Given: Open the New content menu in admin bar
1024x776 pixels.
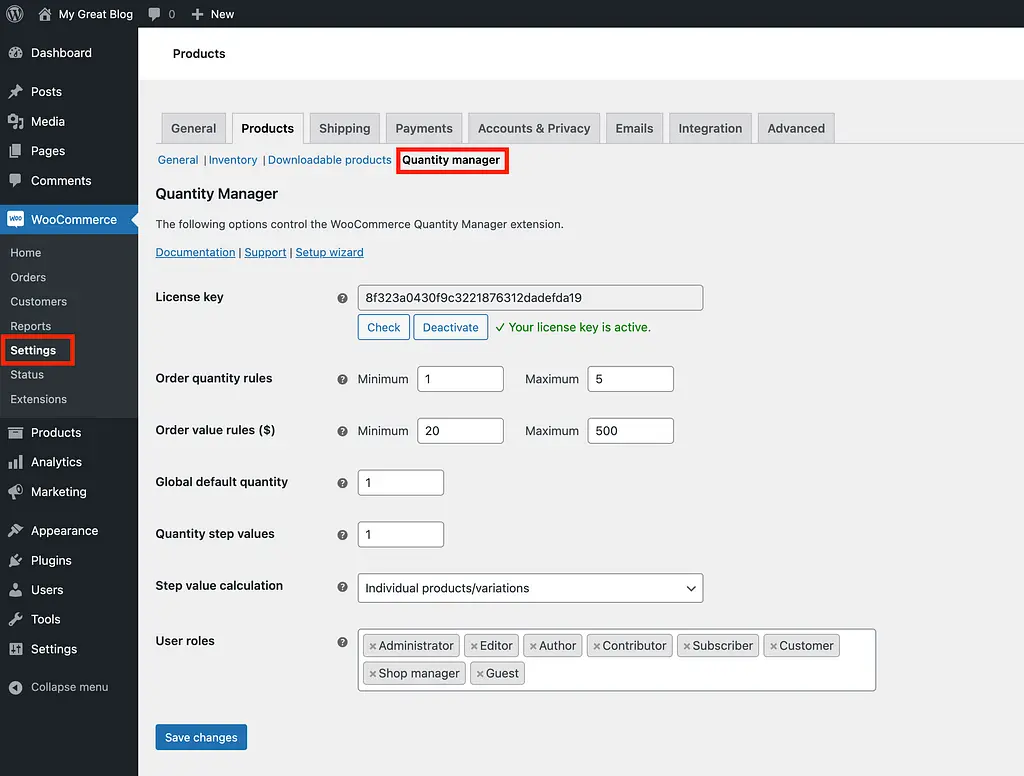Looking at the screenshot, I should click(x=213, y=14).
